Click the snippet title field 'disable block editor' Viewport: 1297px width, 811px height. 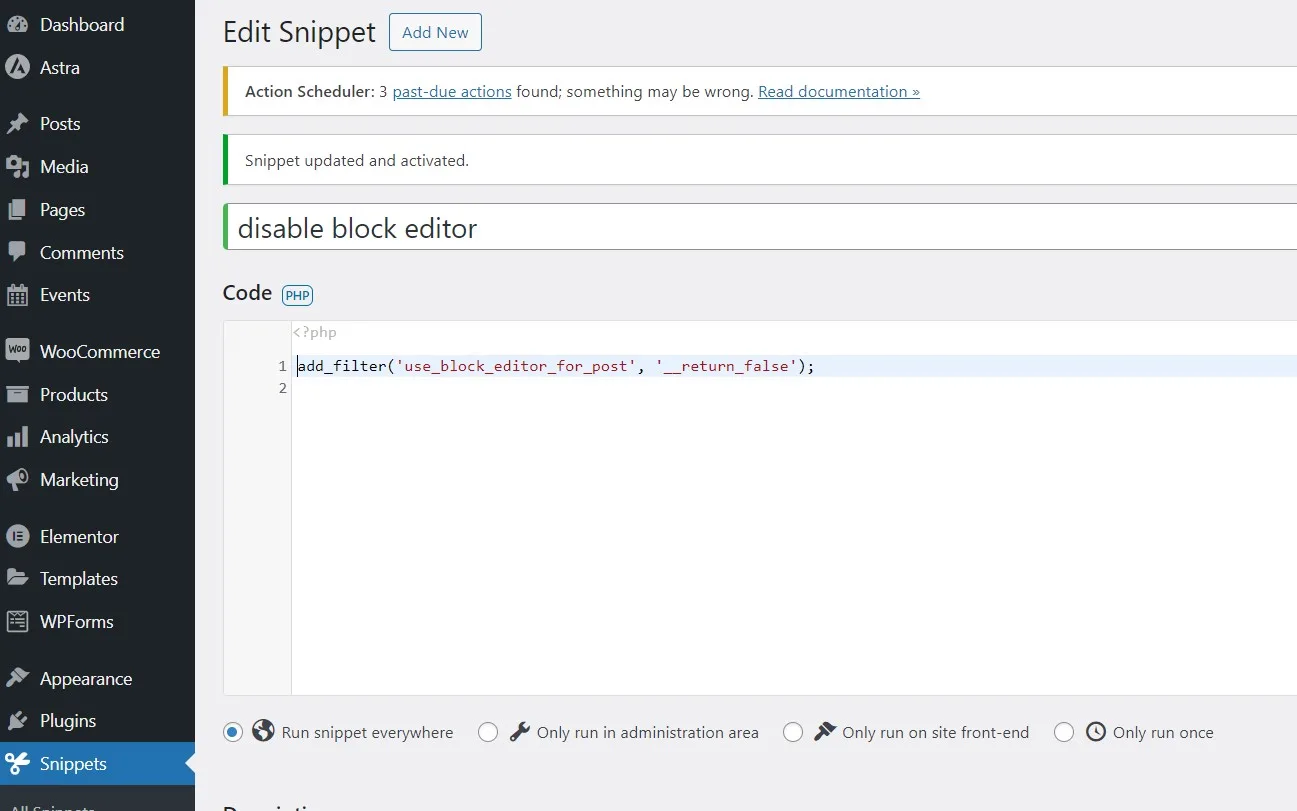coord(761,227)
